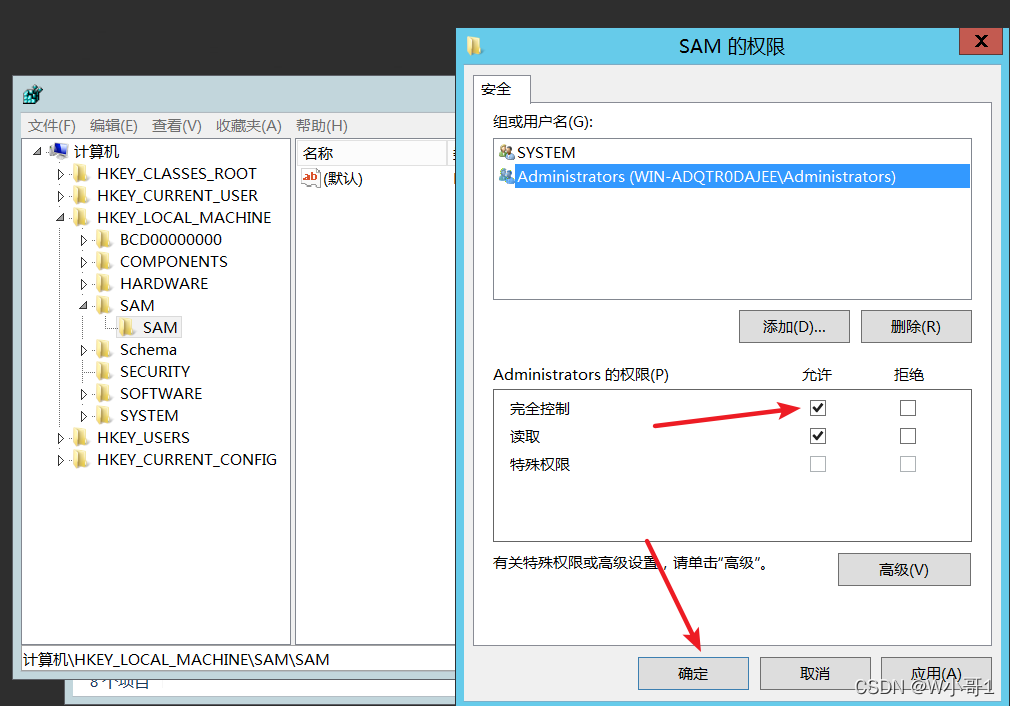Viewport: 1010px width, 706px height.
Task: Click the HKEY_LOCAL_MACHINE folder icon
Action: click(x=81, y=217)
